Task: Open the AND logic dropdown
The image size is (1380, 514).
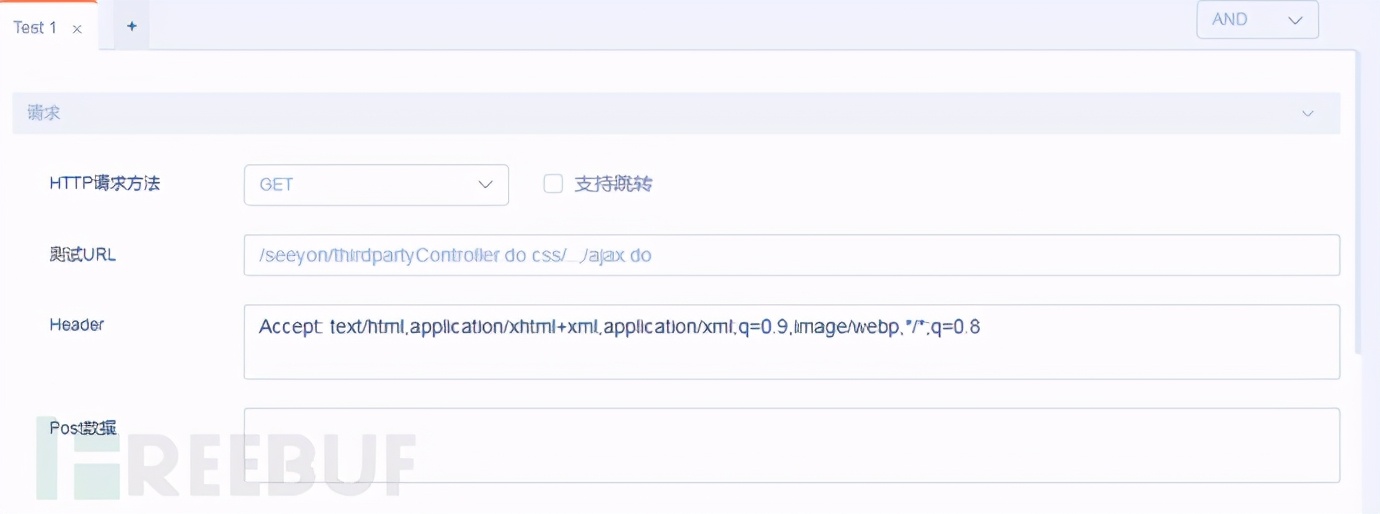Action: [1256, 20]
